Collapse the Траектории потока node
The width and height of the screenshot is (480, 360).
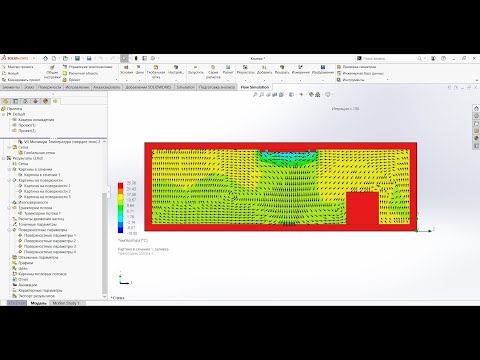click(9, 208)
